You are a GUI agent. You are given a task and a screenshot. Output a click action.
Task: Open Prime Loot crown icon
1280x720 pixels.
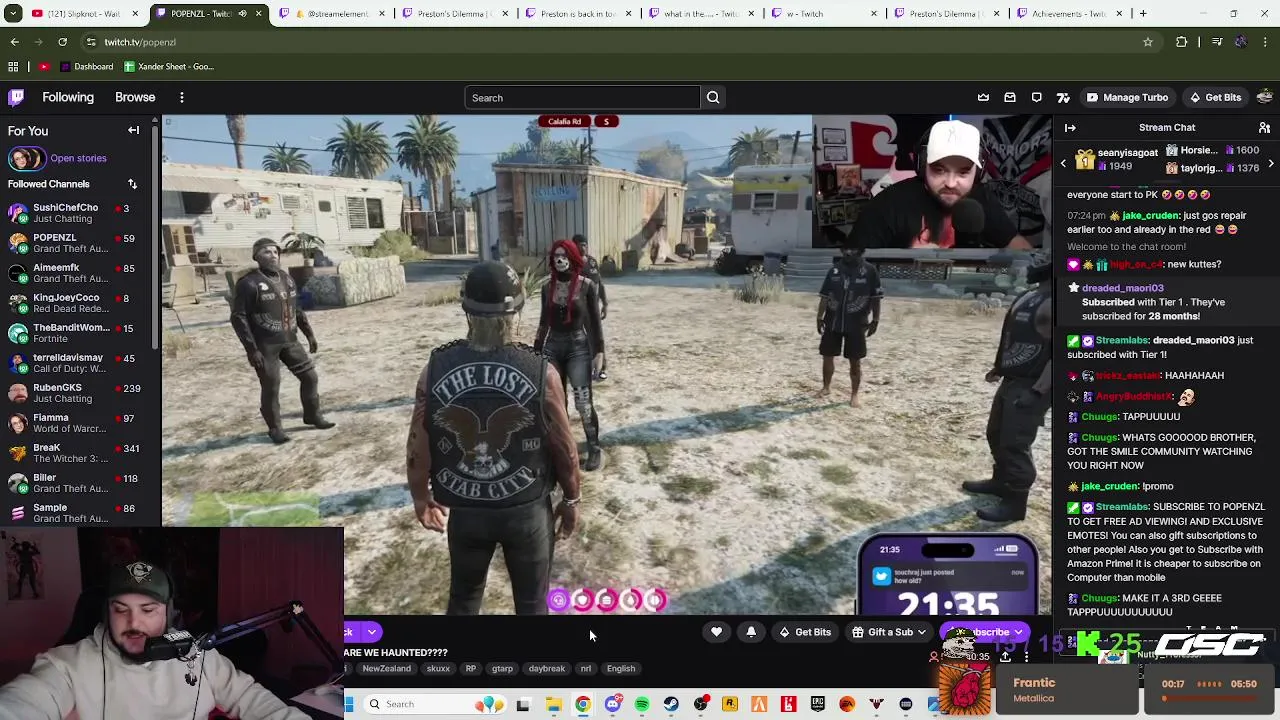tap(983, 98)
